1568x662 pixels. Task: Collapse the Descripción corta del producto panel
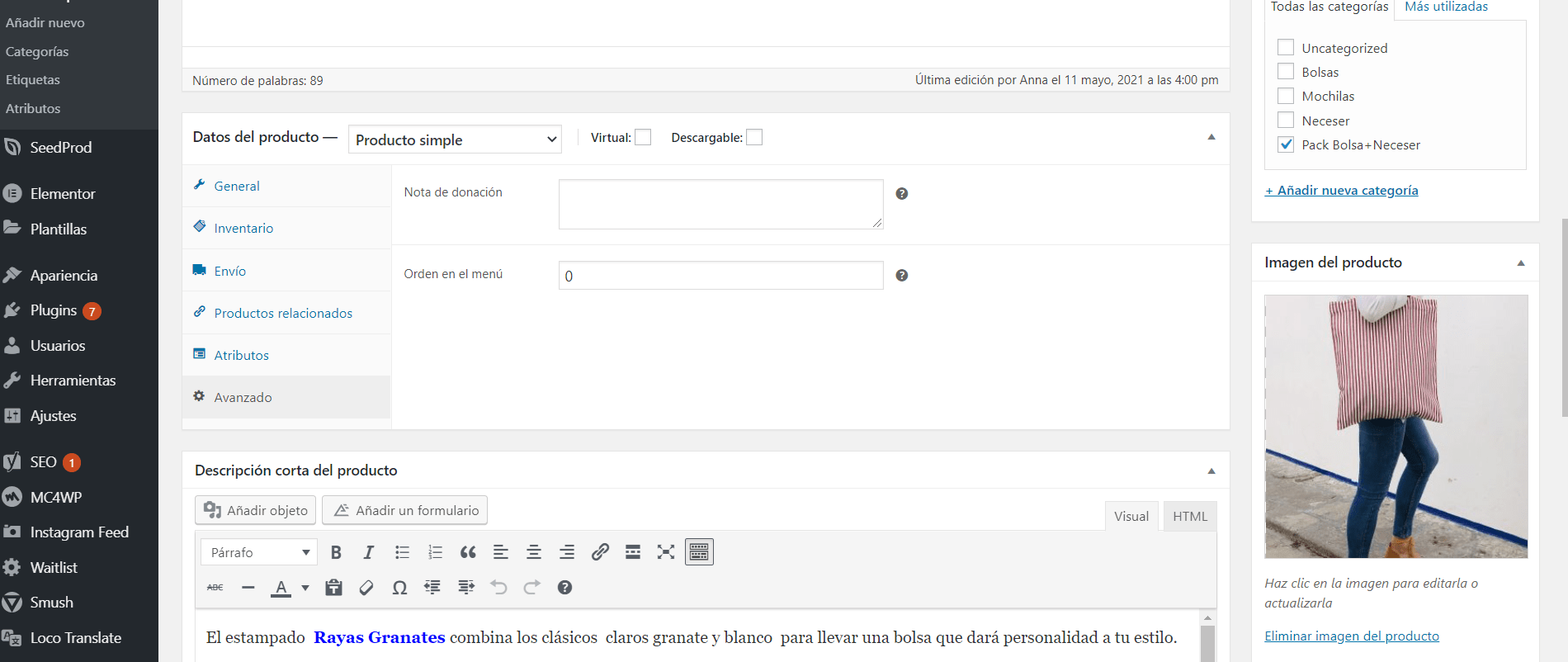(x=1211, y=471)
